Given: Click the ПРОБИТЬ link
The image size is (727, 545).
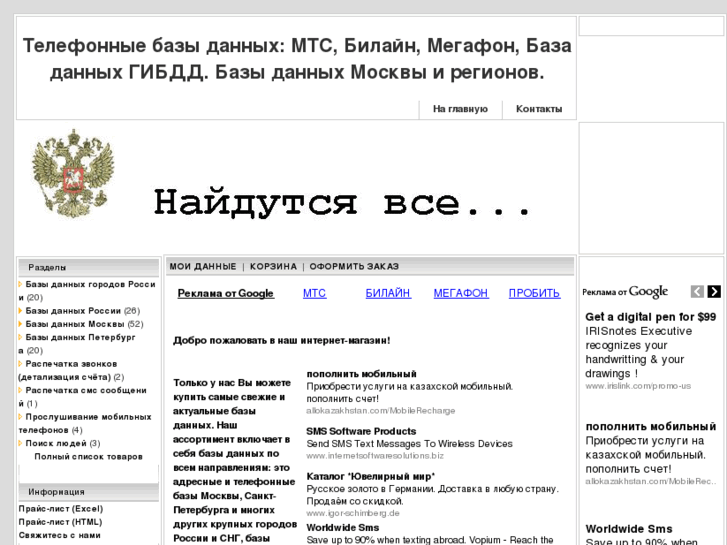Looking at the screenshot, I should (535, 293).
